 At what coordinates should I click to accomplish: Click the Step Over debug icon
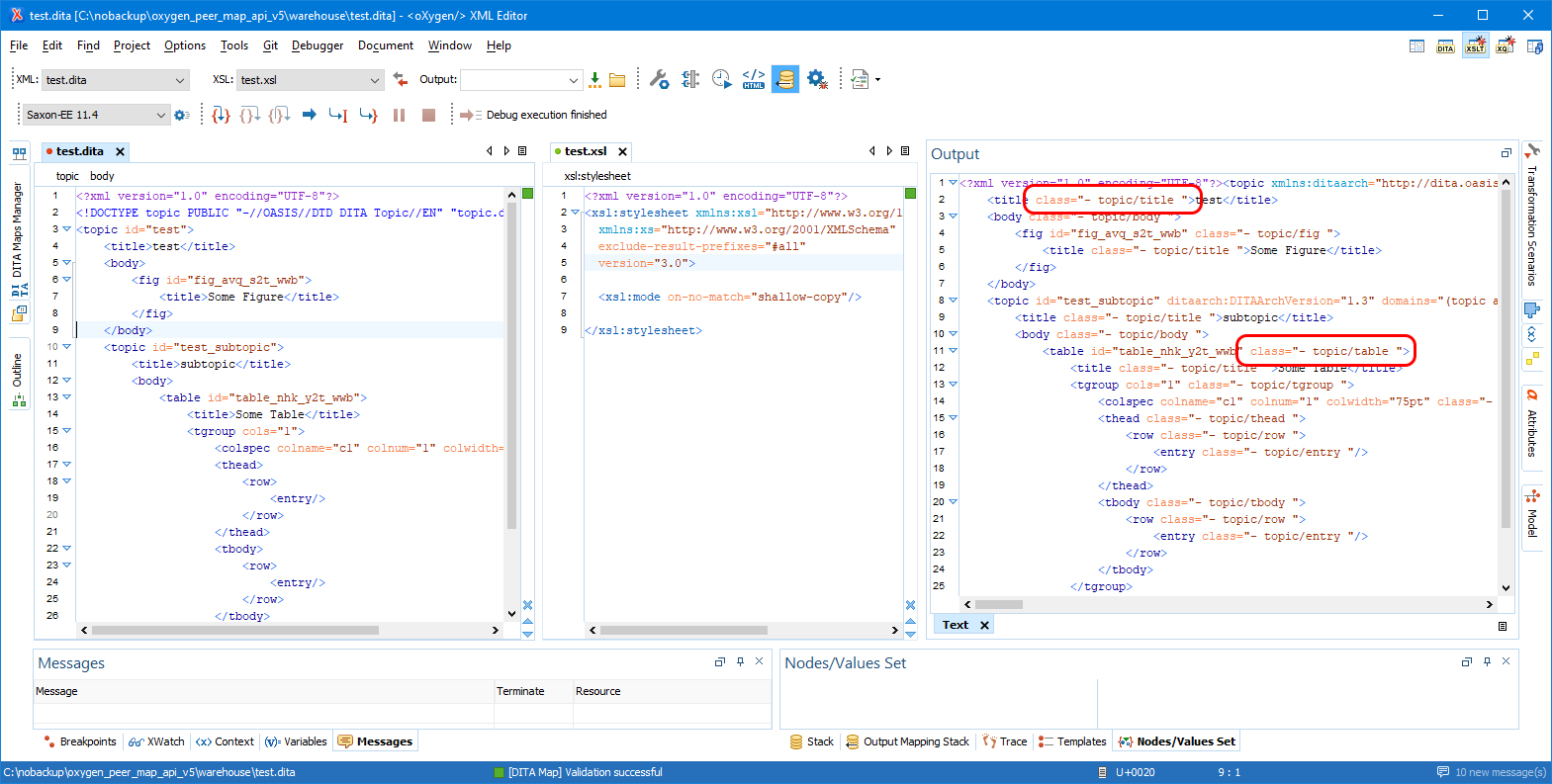[x=250, y=115]
